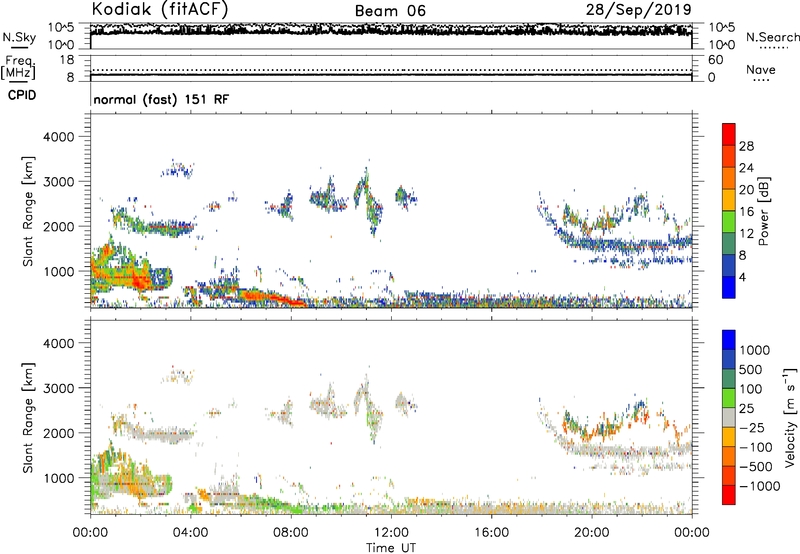The image size is (800, 554).
Task: Click the "Beam 06" heading
Action: tap(390, 11)
